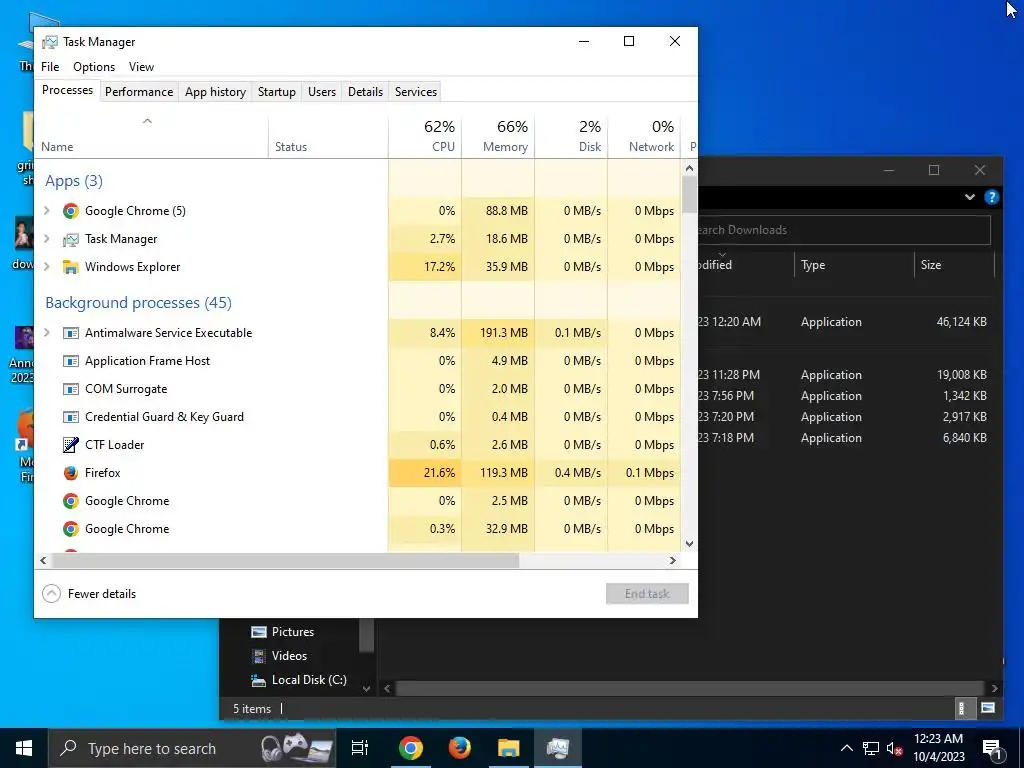Image resolution: width=1024 pixels, height=768 pixels.
Task: Open the Options menu
Action: pyautogui.click(x=94, y=67)
